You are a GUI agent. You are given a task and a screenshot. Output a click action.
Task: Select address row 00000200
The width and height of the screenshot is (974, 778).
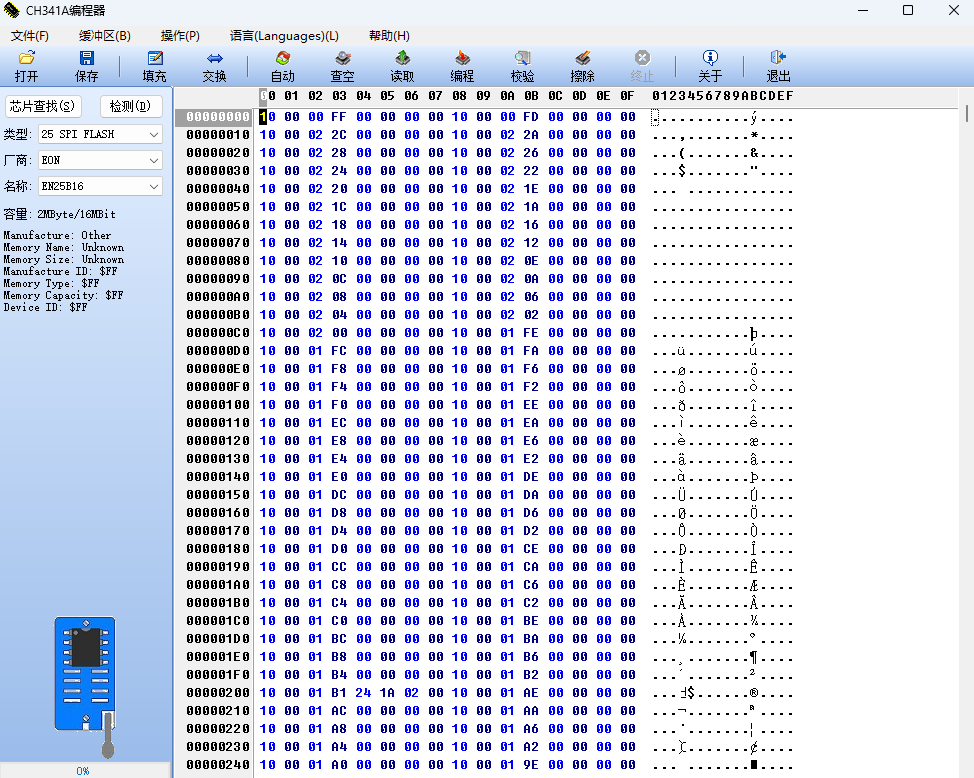point(217,693)
